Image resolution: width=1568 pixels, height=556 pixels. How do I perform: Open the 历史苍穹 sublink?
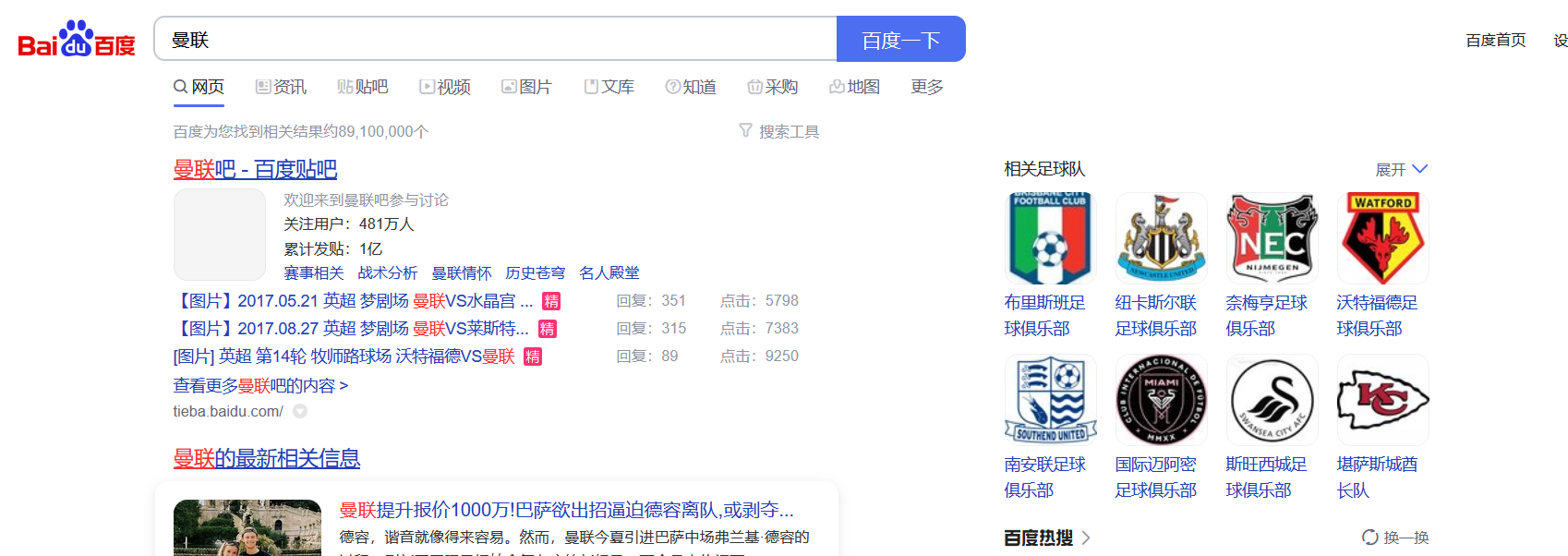536,273
